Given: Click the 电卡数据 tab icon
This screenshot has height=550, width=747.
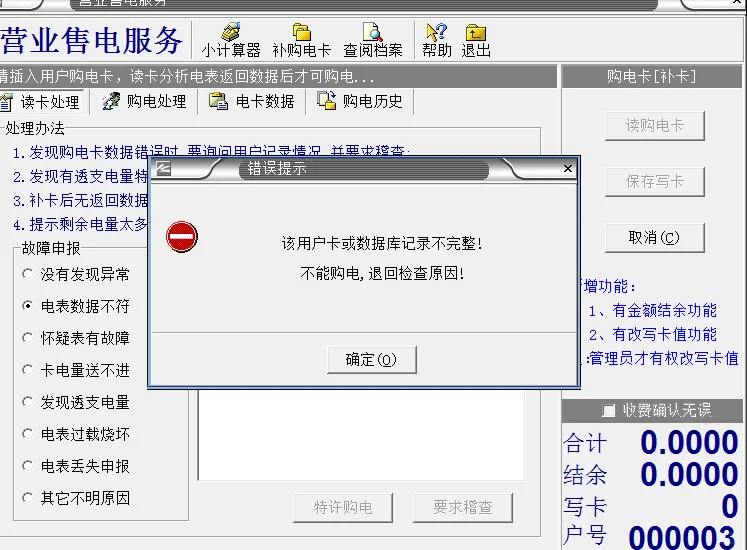Looking at the screenshot, I should [219, 101].
